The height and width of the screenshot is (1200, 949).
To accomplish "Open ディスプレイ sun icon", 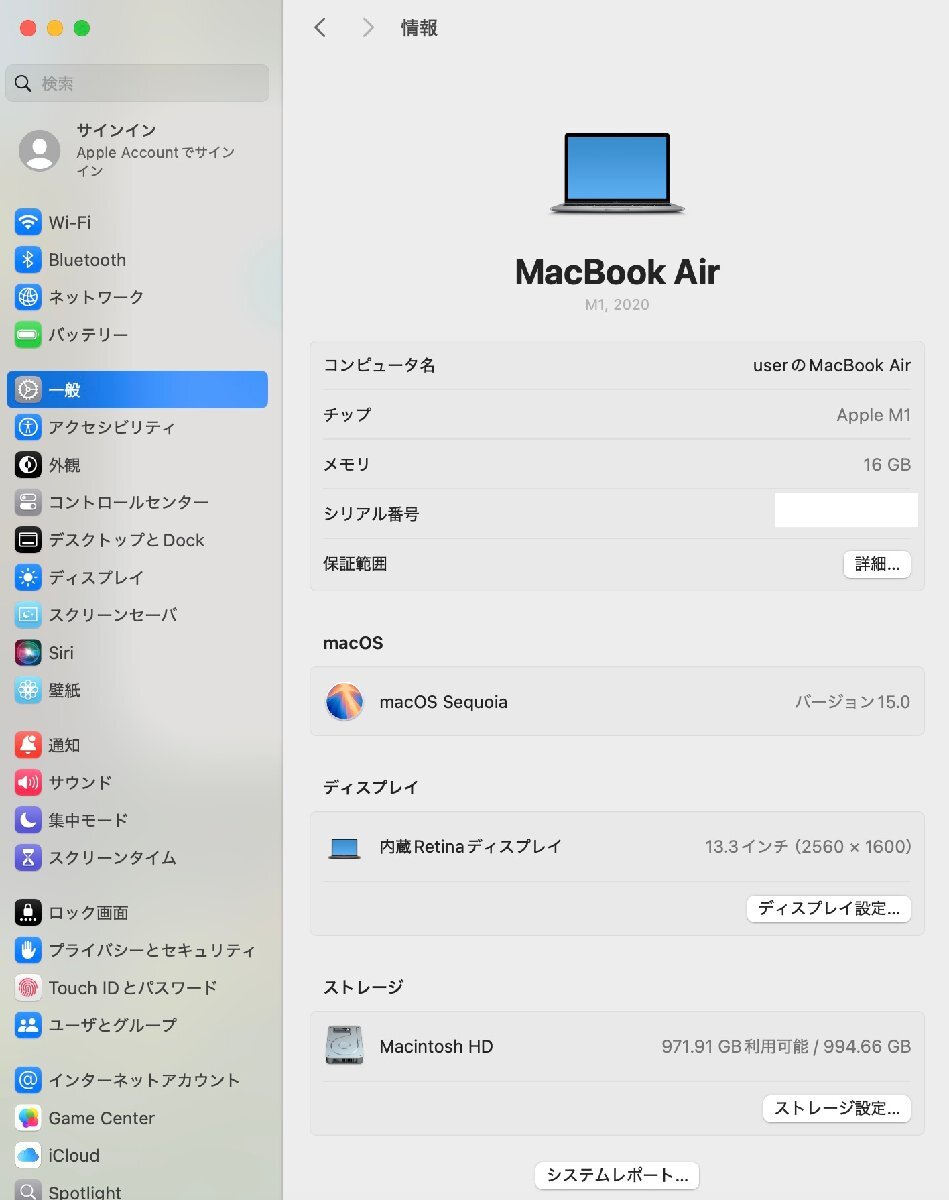I will tap(28, 577).
